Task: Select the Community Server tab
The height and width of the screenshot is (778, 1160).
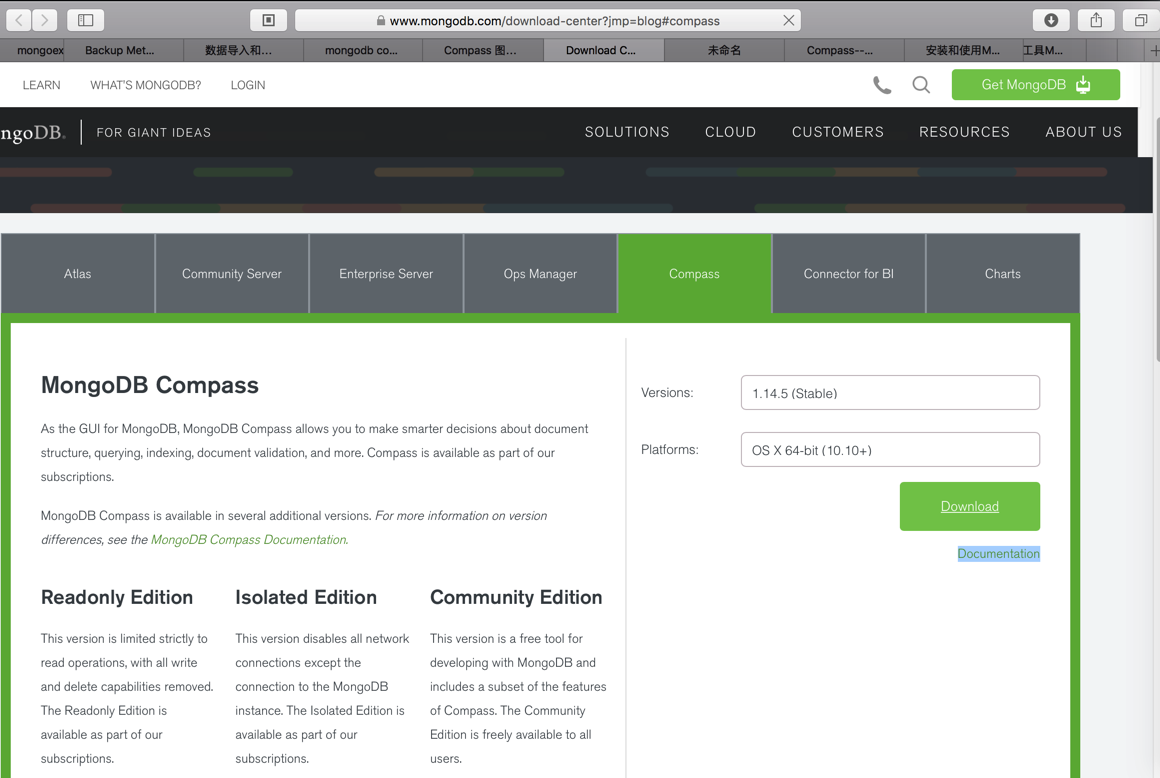Action: tap(232, 274)
